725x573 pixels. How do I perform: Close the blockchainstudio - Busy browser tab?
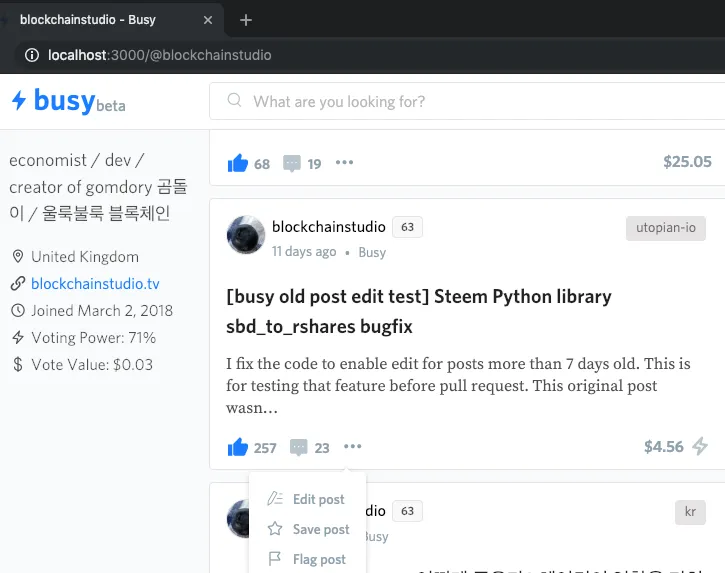click(x=208, y=20)
